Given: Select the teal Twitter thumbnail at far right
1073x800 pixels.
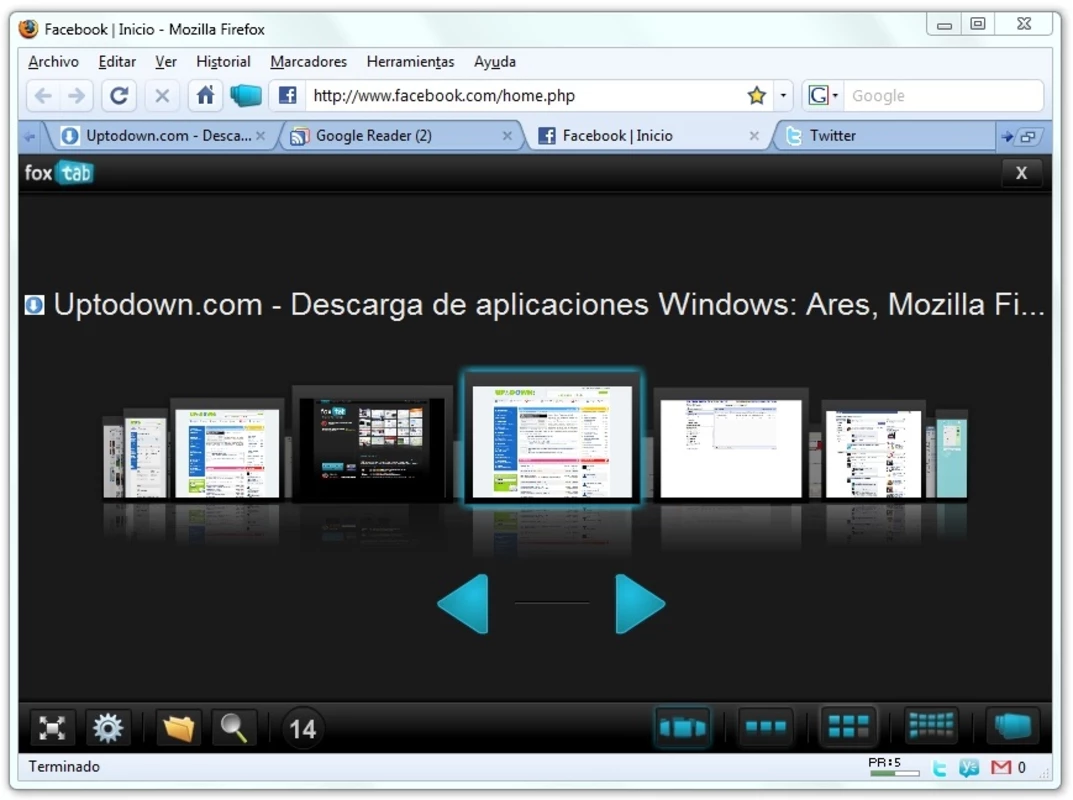Looking at the screenshot, I should pos(951,457).
